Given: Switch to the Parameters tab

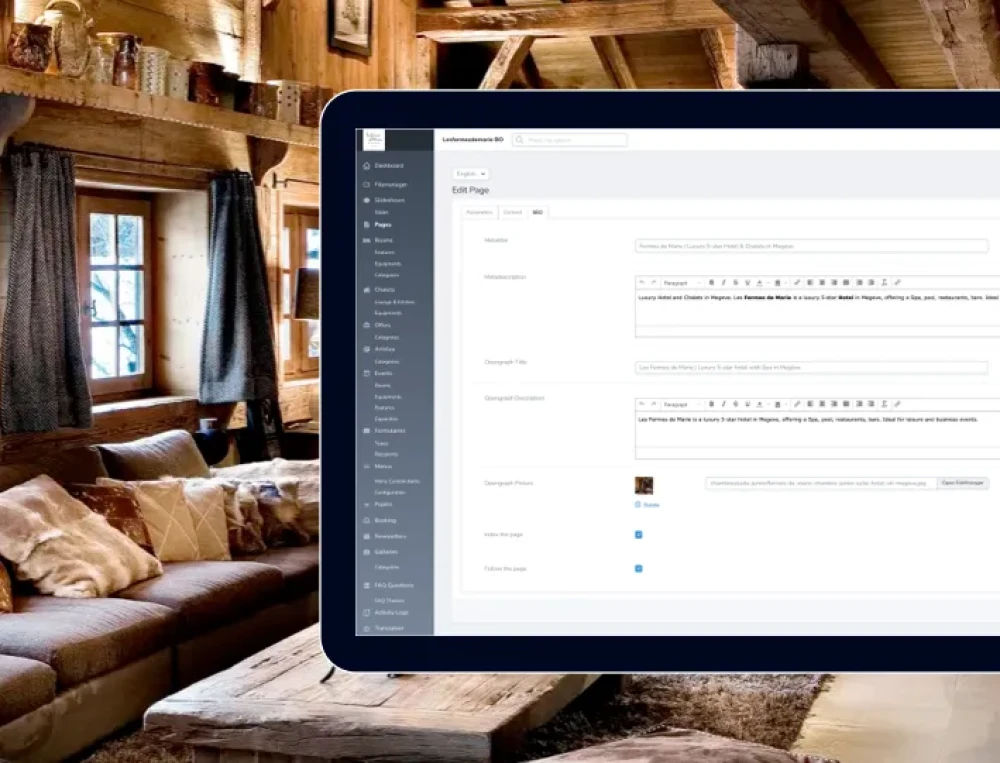Looking at the screenshot, I should 479,213.
